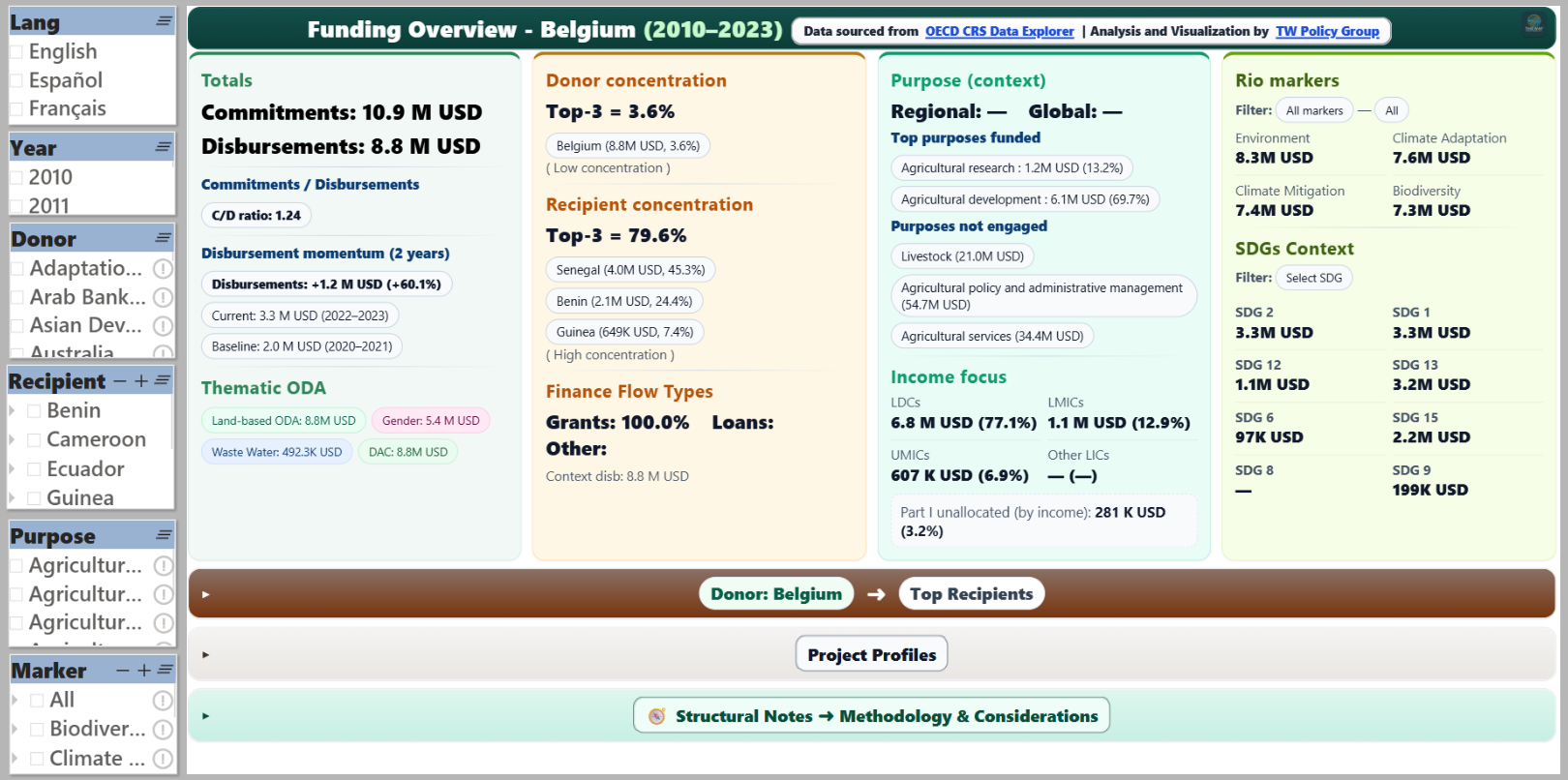Expand the Benin recipient row

[13, 410]
